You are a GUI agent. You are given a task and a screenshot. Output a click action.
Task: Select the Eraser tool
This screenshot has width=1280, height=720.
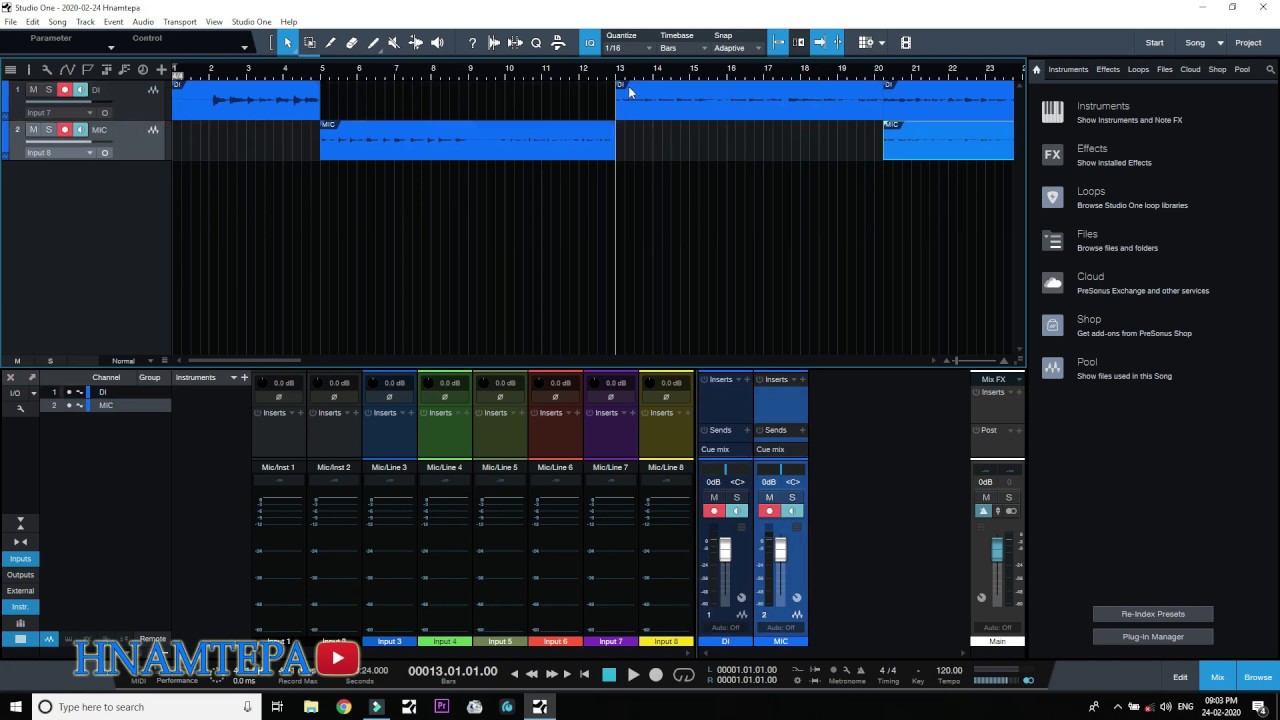[x=352, y=43]
